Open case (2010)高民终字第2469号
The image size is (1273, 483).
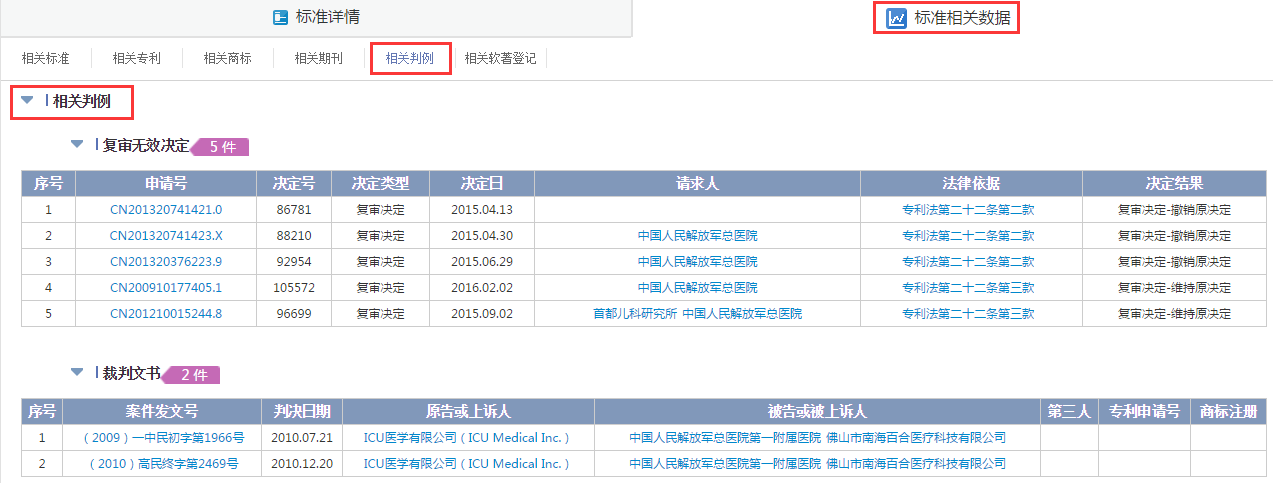(x=163, y=464)
